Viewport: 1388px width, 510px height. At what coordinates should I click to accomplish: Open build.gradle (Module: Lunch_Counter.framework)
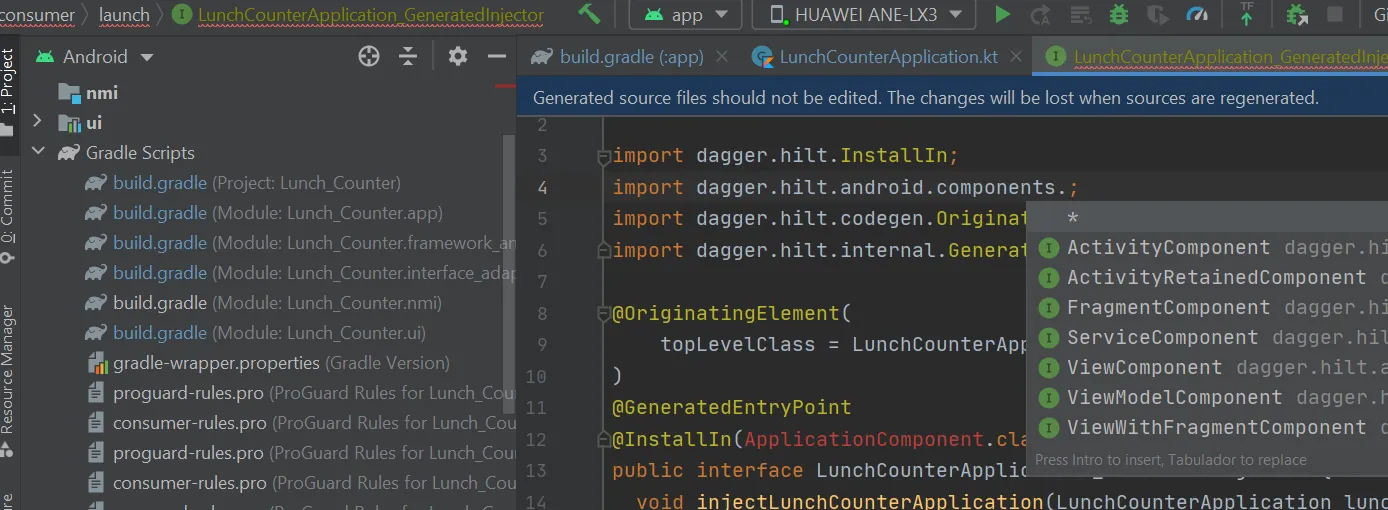pyautogui.click(x=300, y=243)
